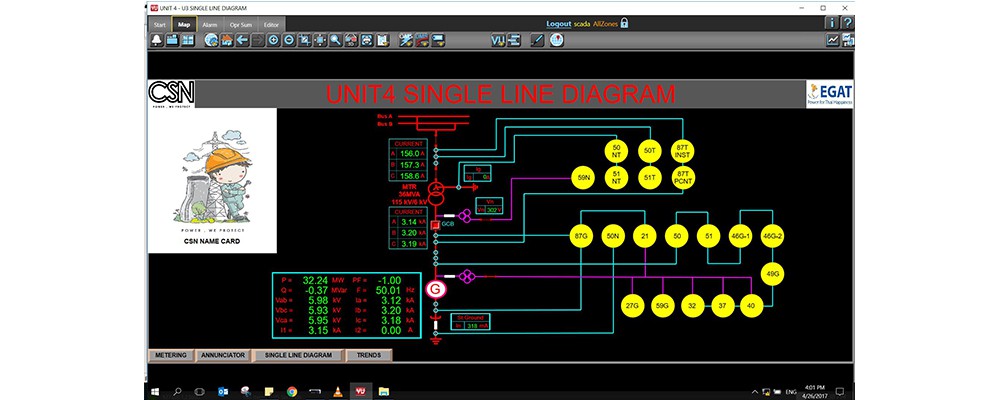Click the home icon in the toolbar
Viewport: 1000px width, 400px height.
(228, 40)
